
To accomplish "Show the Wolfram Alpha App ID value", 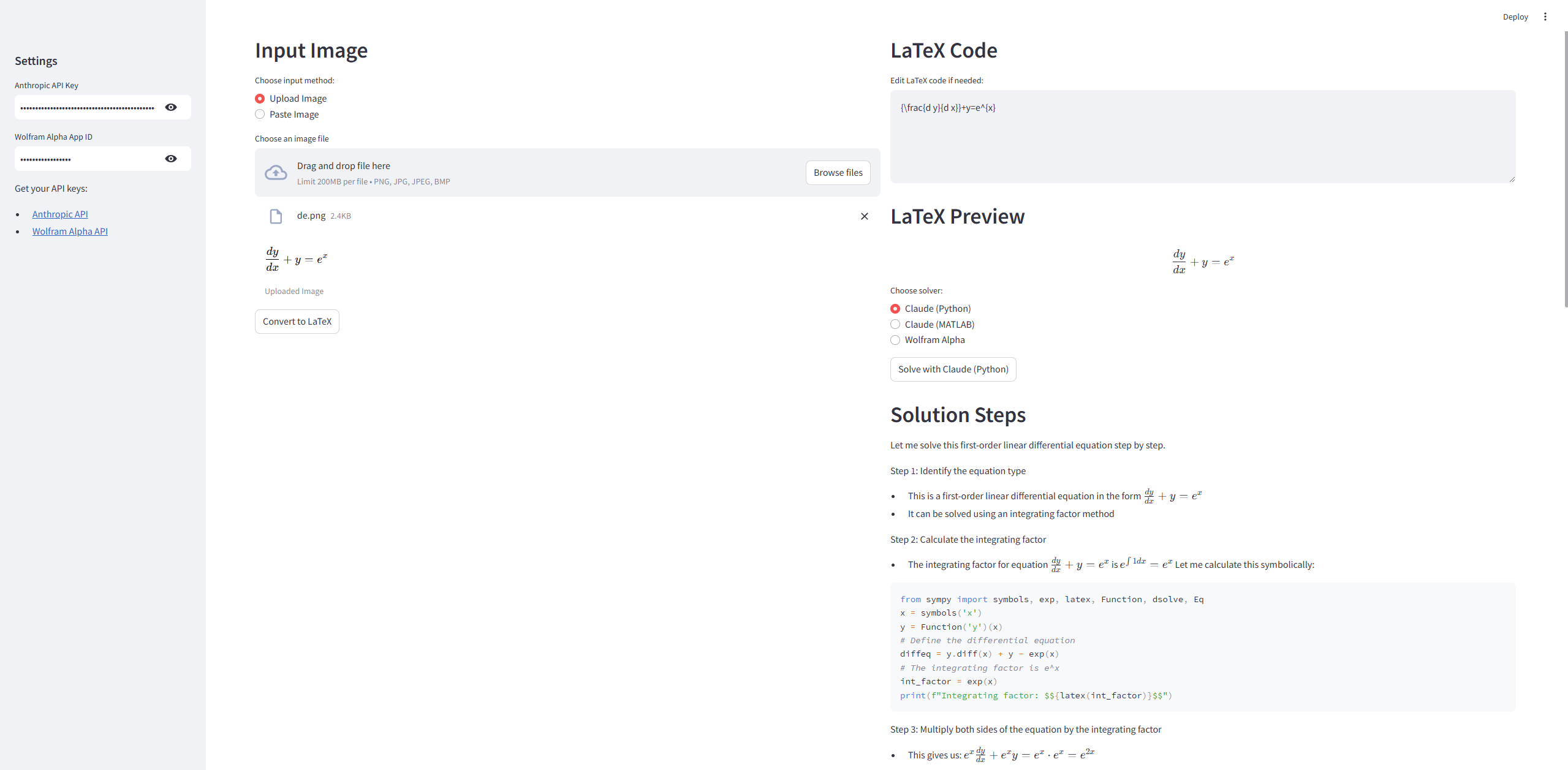I will 171,159.
